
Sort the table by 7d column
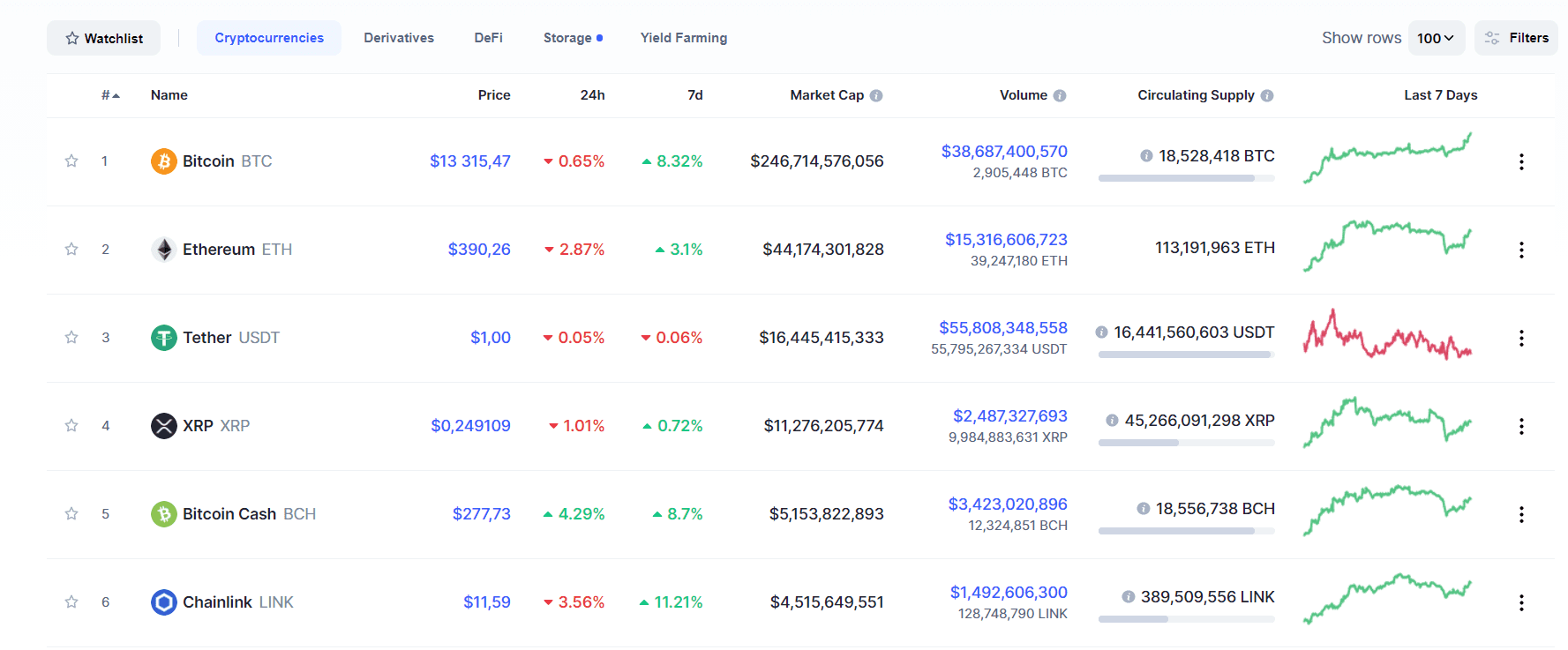coord(695,95)
